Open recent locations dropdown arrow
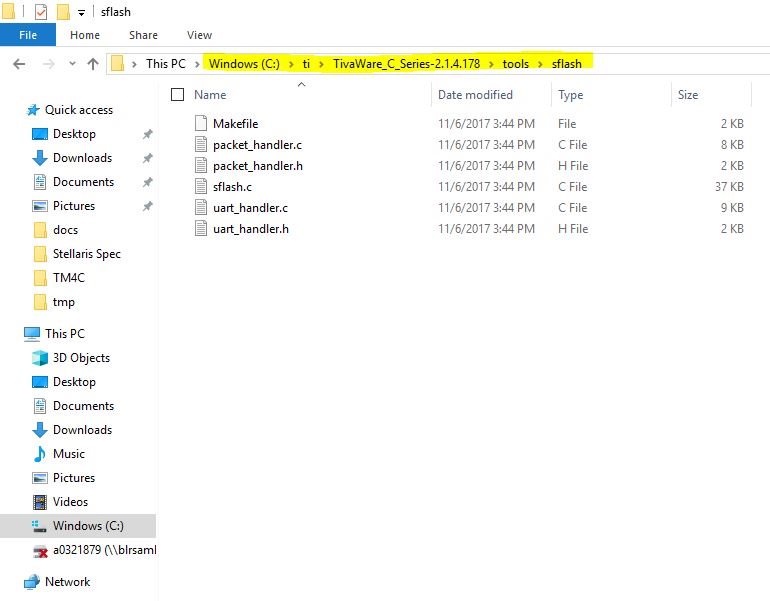The image size is (770, 601). (72, 64)
